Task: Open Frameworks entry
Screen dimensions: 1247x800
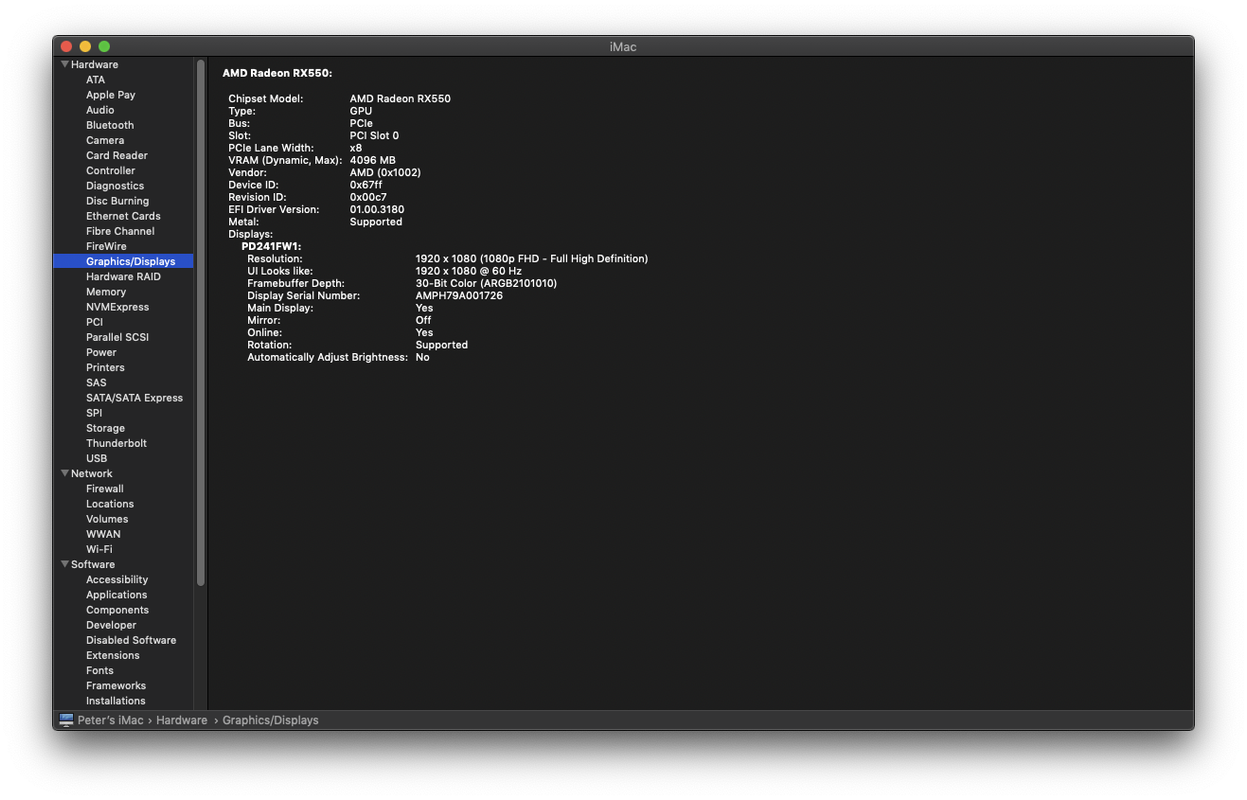Action: pyautogui.click(x=116, y=686)
